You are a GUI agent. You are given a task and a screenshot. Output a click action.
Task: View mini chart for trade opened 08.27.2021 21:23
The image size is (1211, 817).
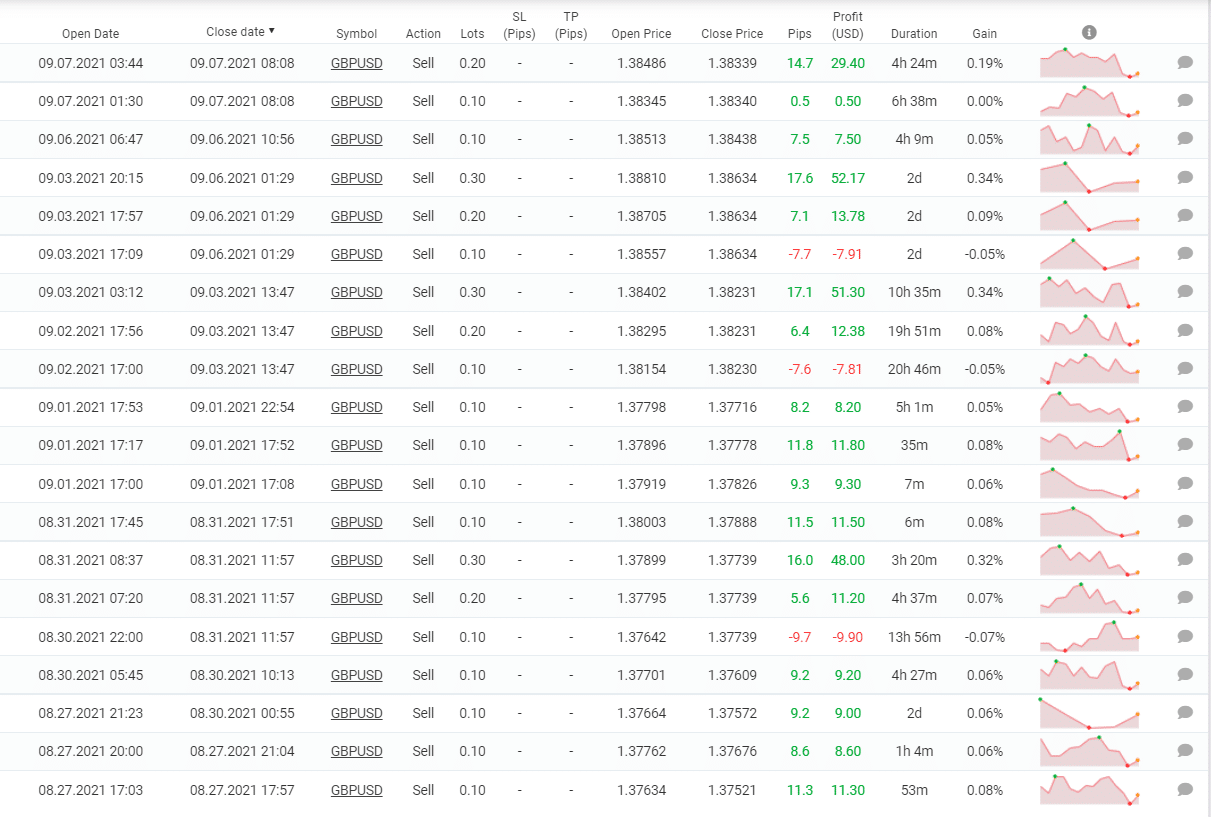[x=1089, y=713]
